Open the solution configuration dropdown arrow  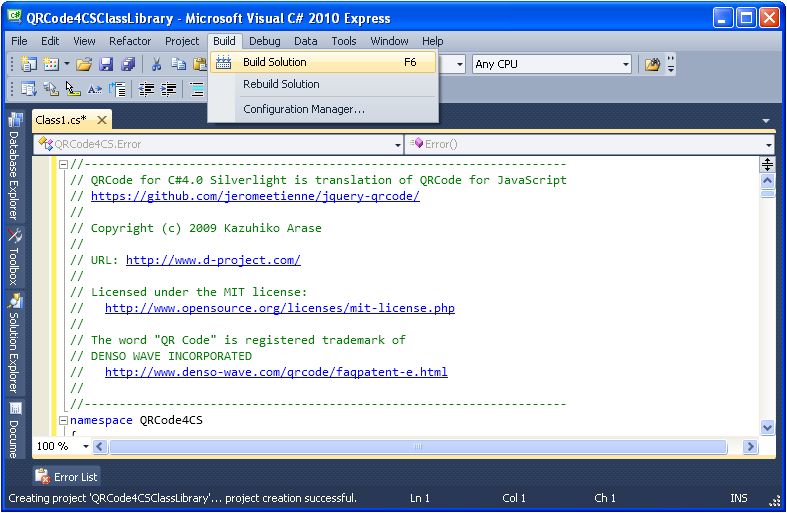(x=459, y=64)
